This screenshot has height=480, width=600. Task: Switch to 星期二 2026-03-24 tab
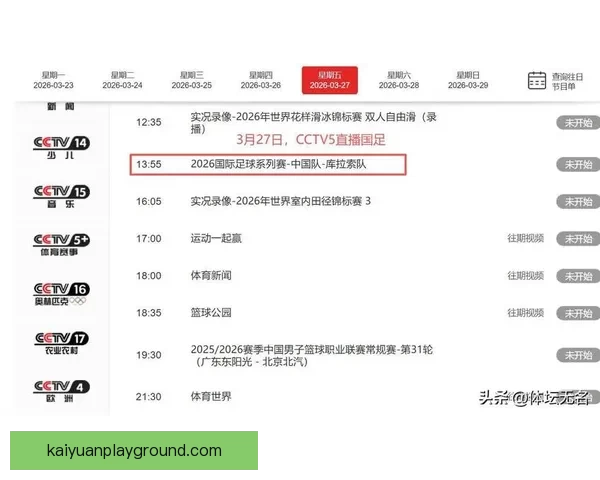click(x=122, y=80)
